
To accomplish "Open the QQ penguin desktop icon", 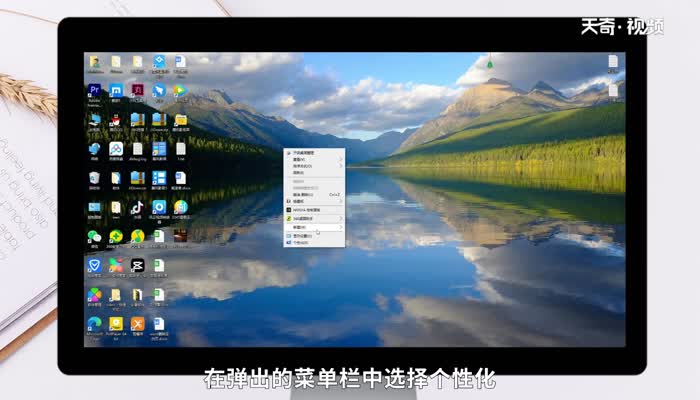I will (116, 119).
